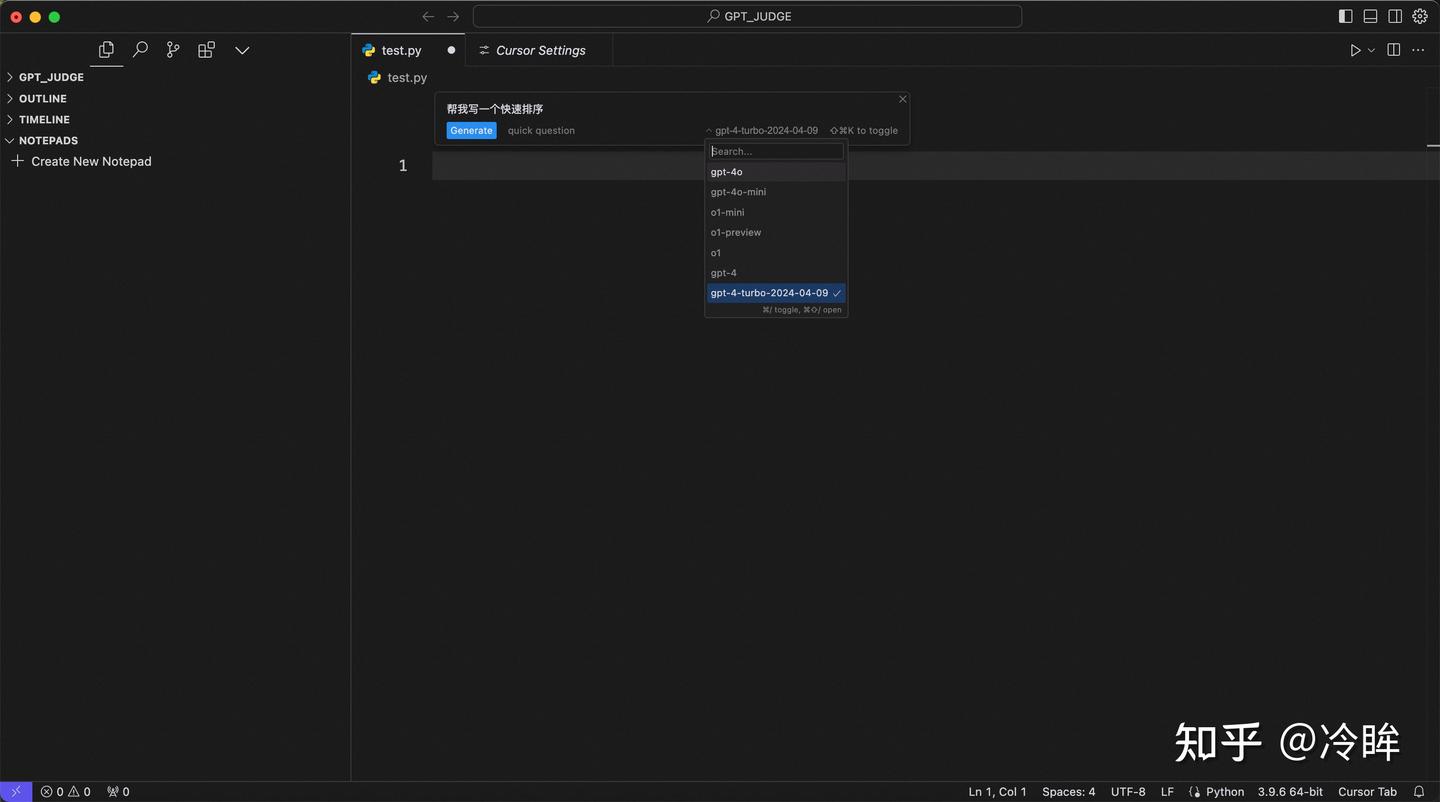Viewport: 1440px width, 802px height.
Task: Click inside the model search field
Action: coord(775,151)
